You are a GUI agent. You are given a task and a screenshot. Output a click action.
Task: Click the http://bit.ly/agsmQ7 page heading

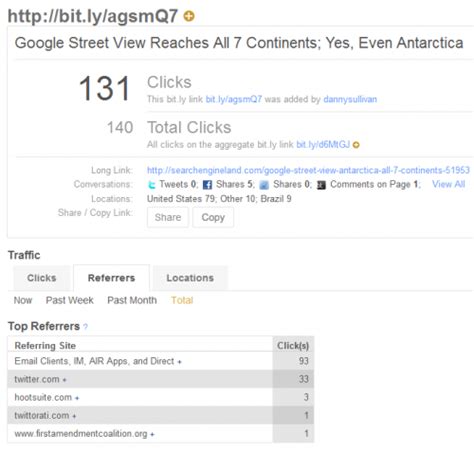click(x=93, y=16)
